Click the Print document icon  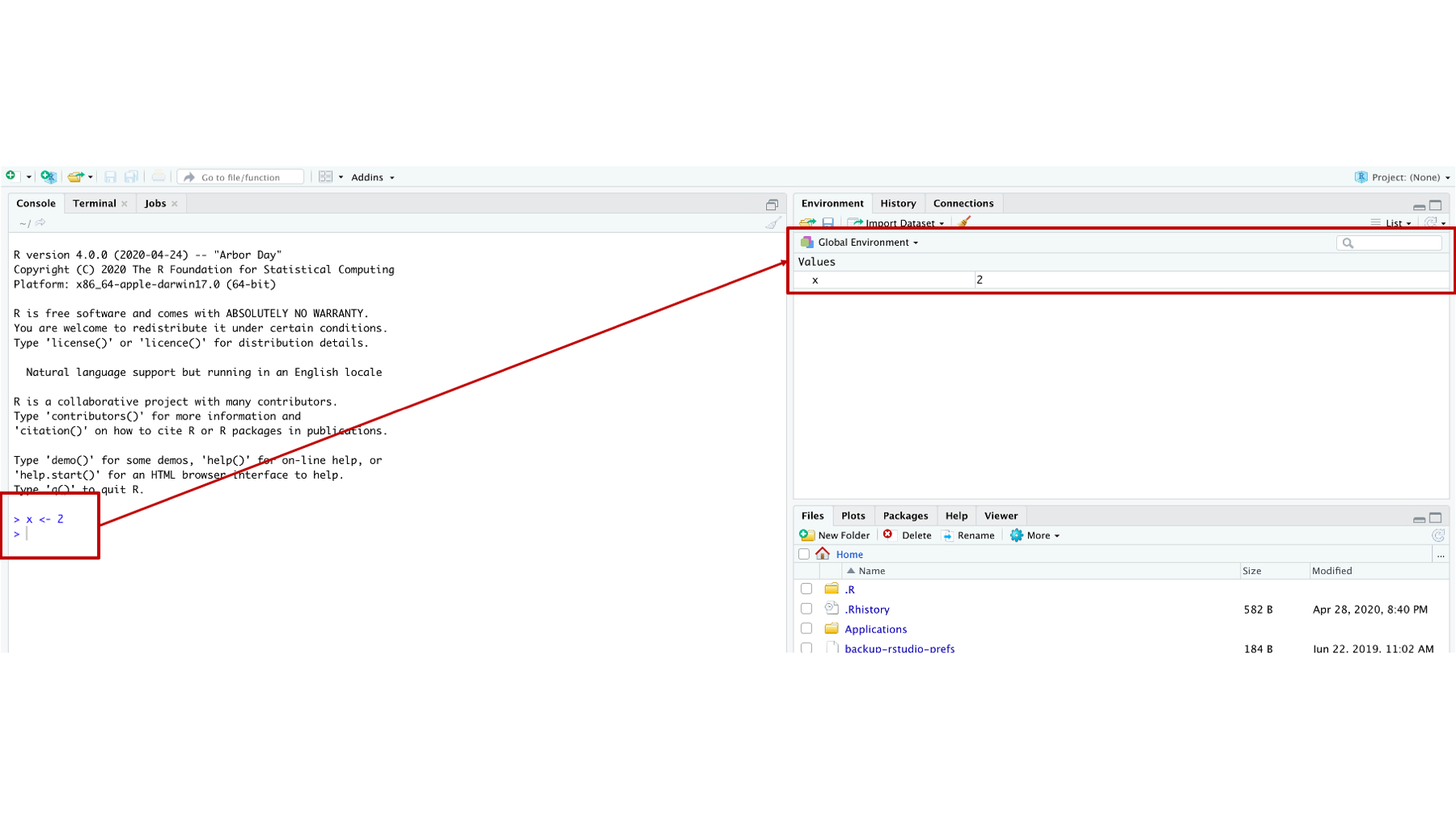point(159,176)
